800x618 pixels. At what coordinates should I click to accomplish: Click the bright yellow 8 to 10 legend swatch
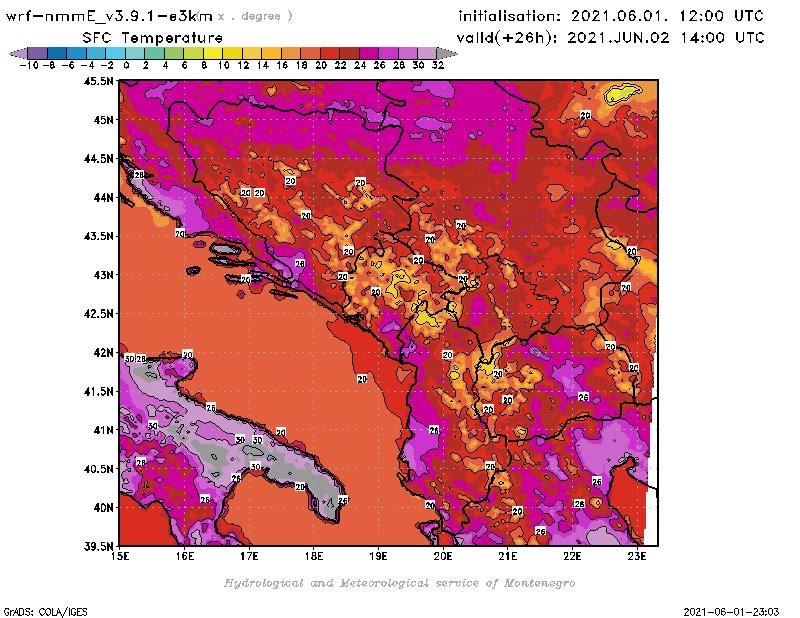pyautogui.click(x=213, y=53)
